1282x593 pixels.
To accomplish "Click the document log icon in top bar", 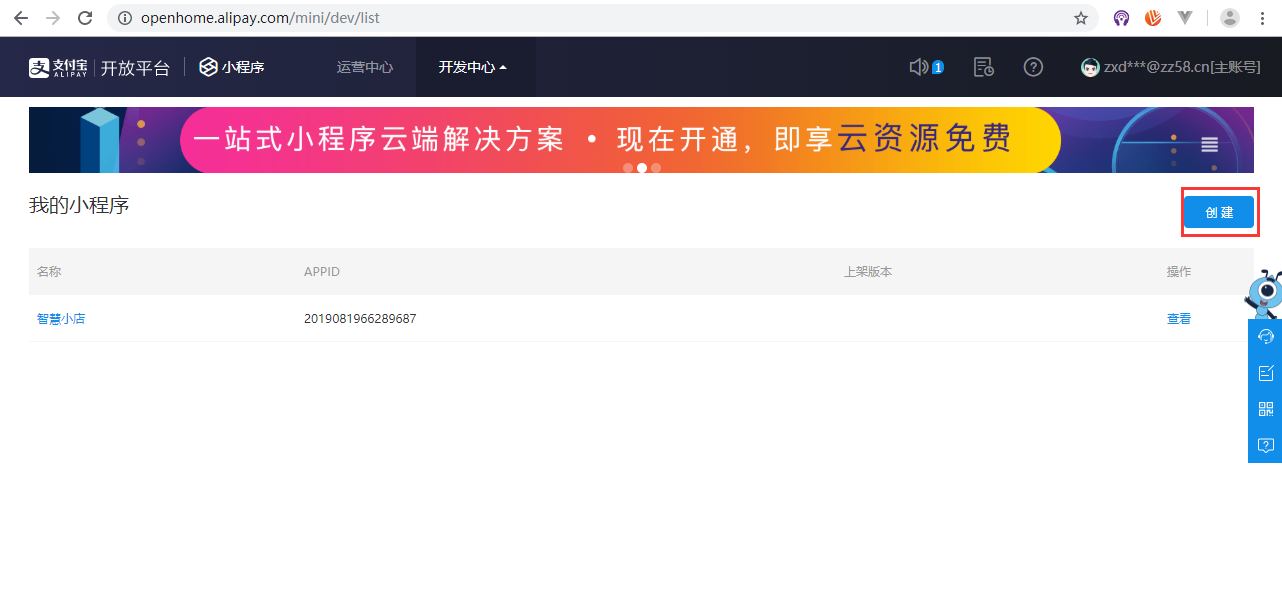I will 983,67.
